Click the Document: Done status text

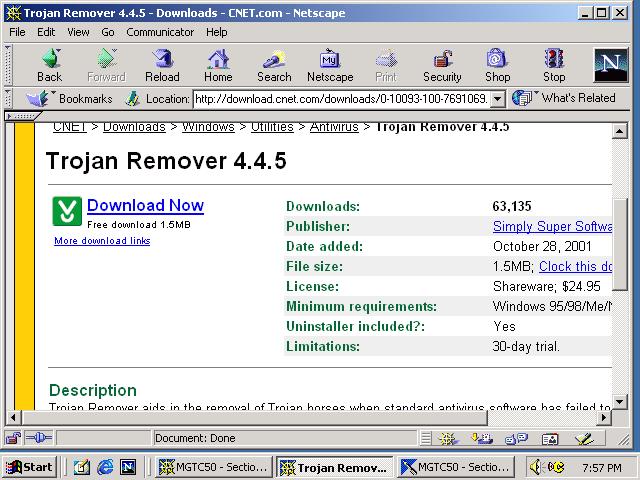[195, 438]
